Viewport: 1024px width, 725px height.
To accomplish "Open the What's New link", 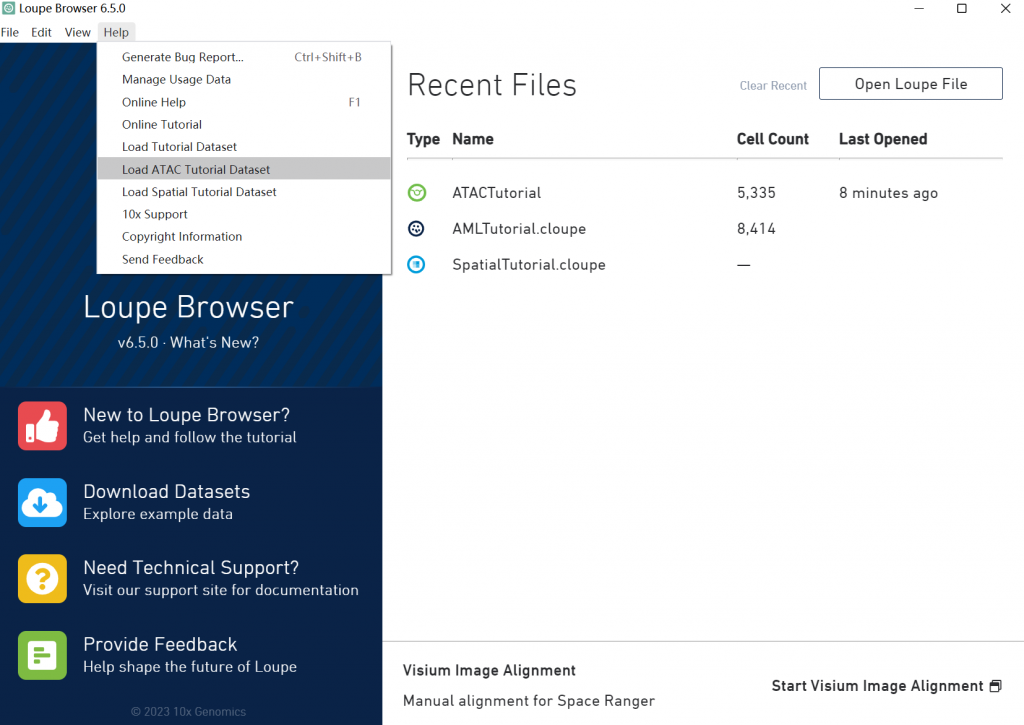I will tap(214, 342).
